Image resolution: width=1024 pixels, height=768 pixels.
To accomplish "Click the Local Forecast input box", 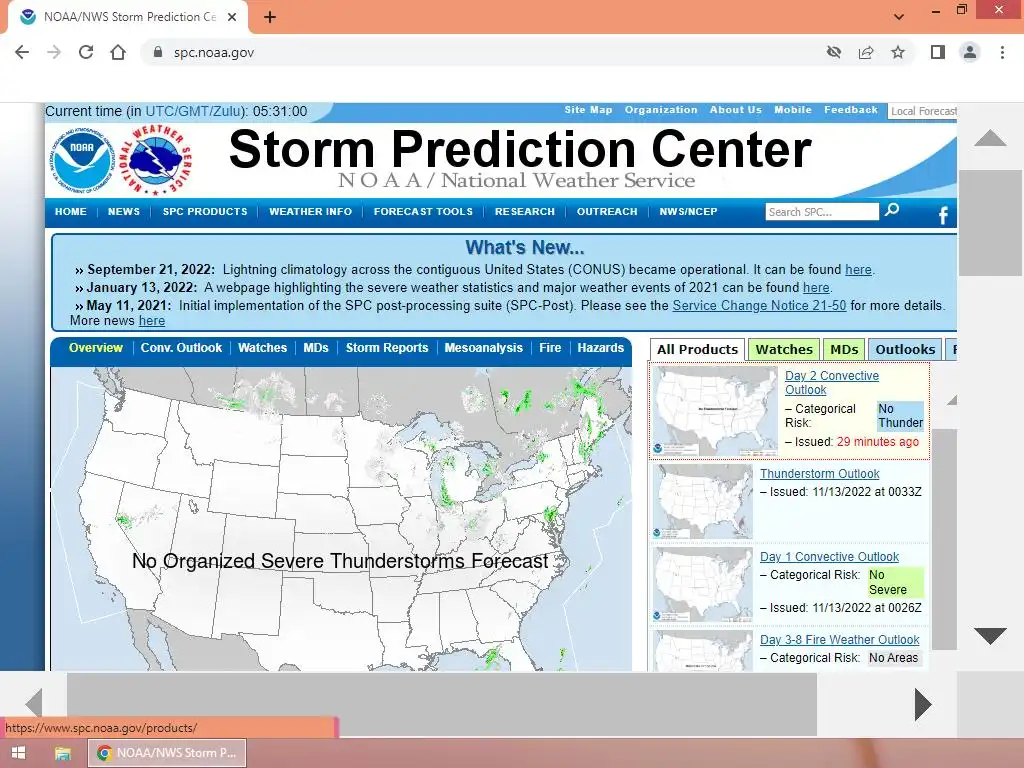I will coord(923,111).
